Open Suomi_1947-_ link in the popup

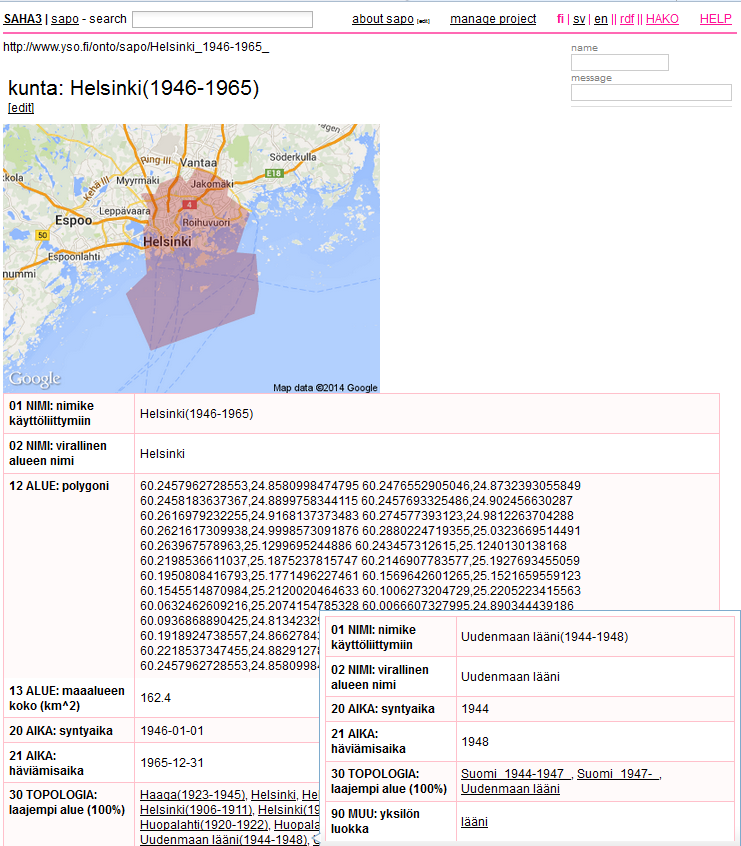click(618, 774)
